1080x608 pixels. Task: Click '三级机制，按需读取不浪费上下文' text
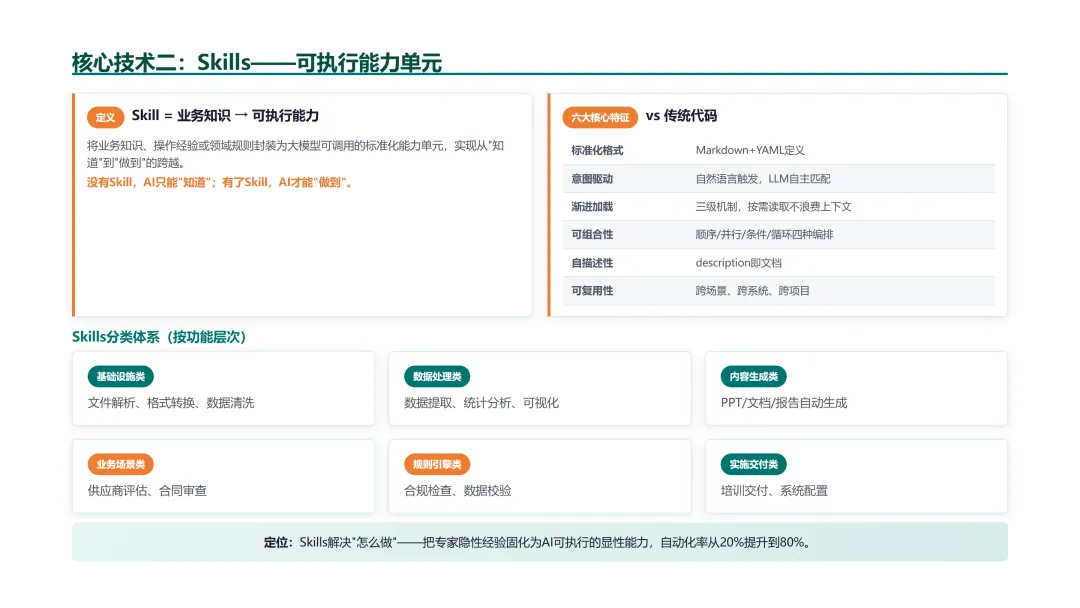pyautogui.click(x=773, y=207)
